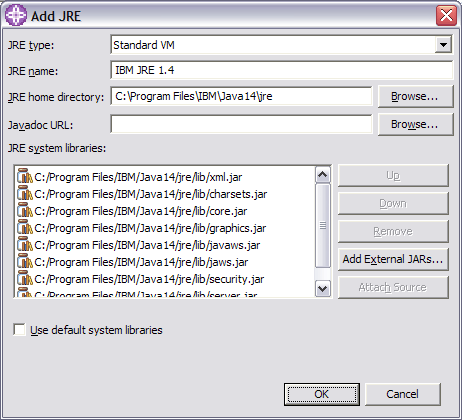This screenshot has width=462, height=420.
Task: Click the jar icon beside jaws.jar
Action: click(25, 261)
